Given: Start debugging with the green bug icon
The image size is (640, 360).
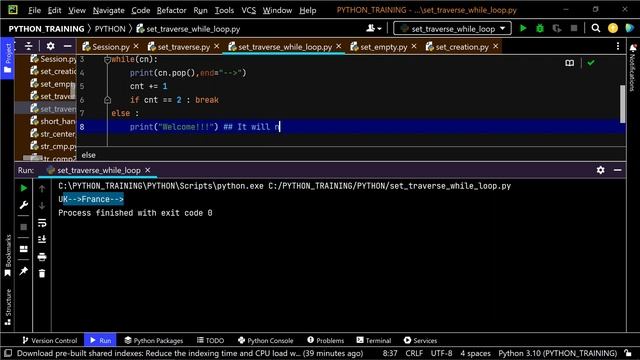Looking at the screenshot, I should pos(540,28).
